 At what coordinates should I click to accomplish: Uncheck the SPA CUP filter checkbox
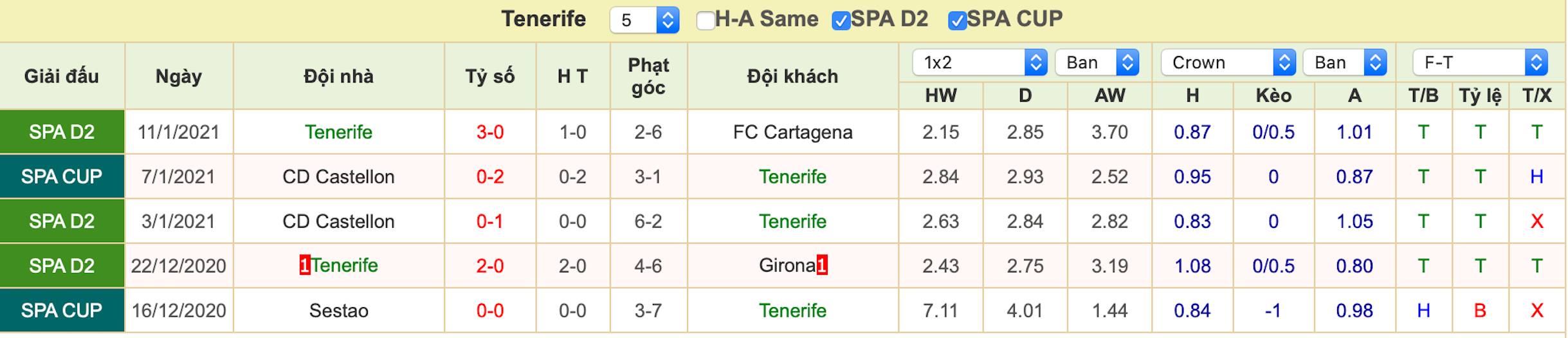point(957,21)
